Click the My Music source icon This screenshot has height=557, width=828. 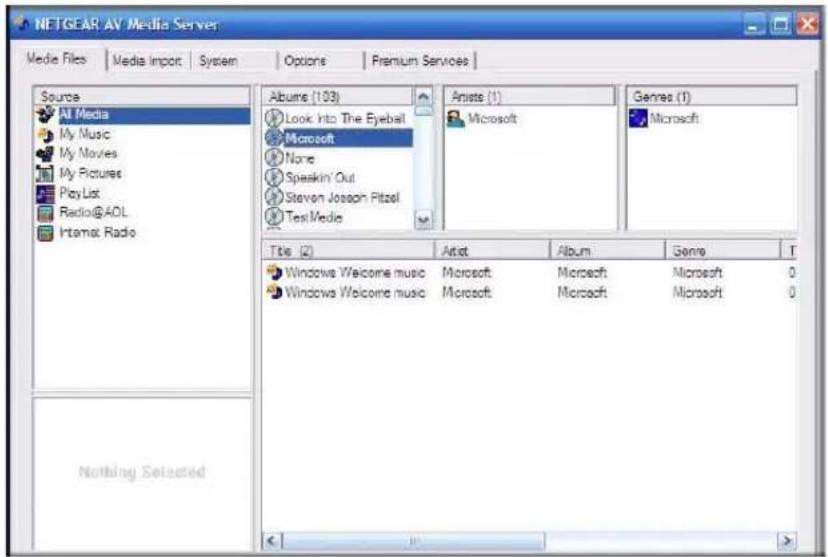[x=46, y=135]
